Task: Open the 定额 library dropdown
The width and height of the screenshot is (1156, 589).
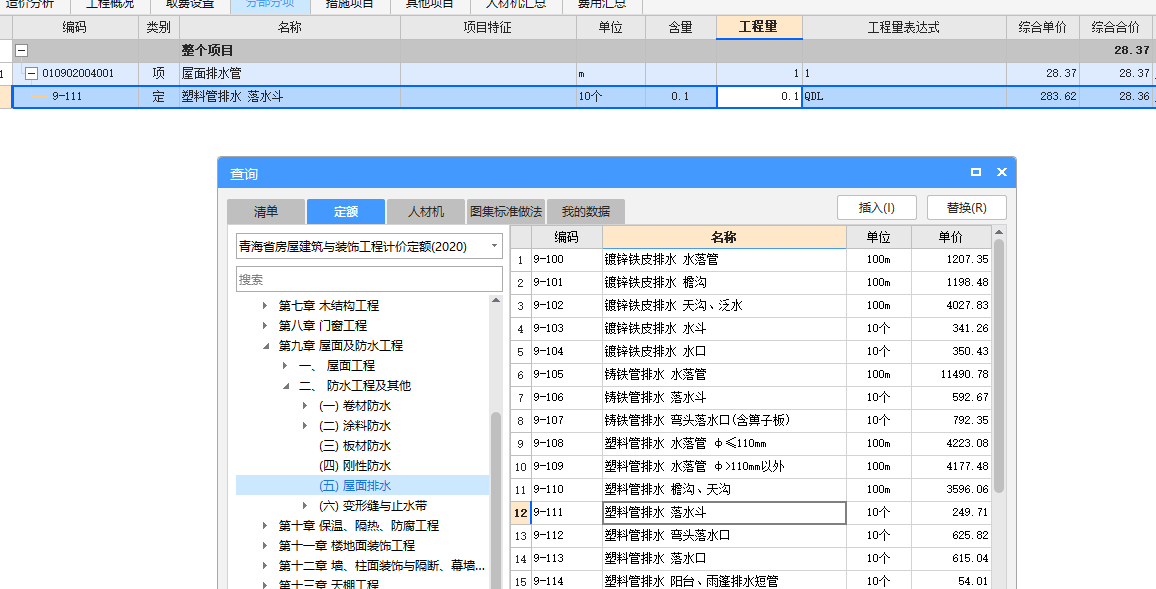Action: tap(494, 246)
